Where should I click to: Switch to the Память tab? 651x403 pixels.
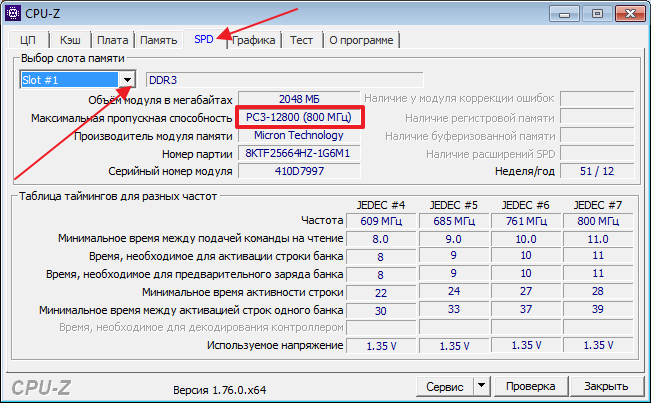159,40
